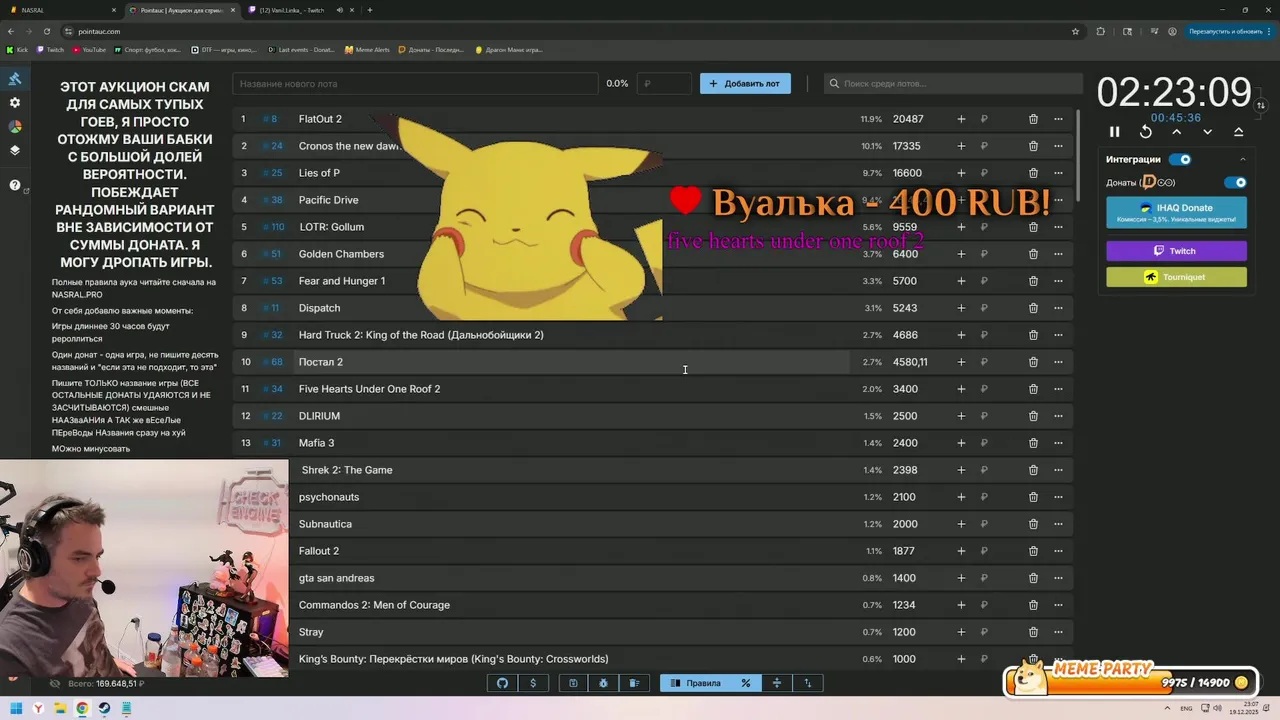Screen dimensions: 1280x720
Task: Connect the Twitch integration
Action: point(1176,251)
